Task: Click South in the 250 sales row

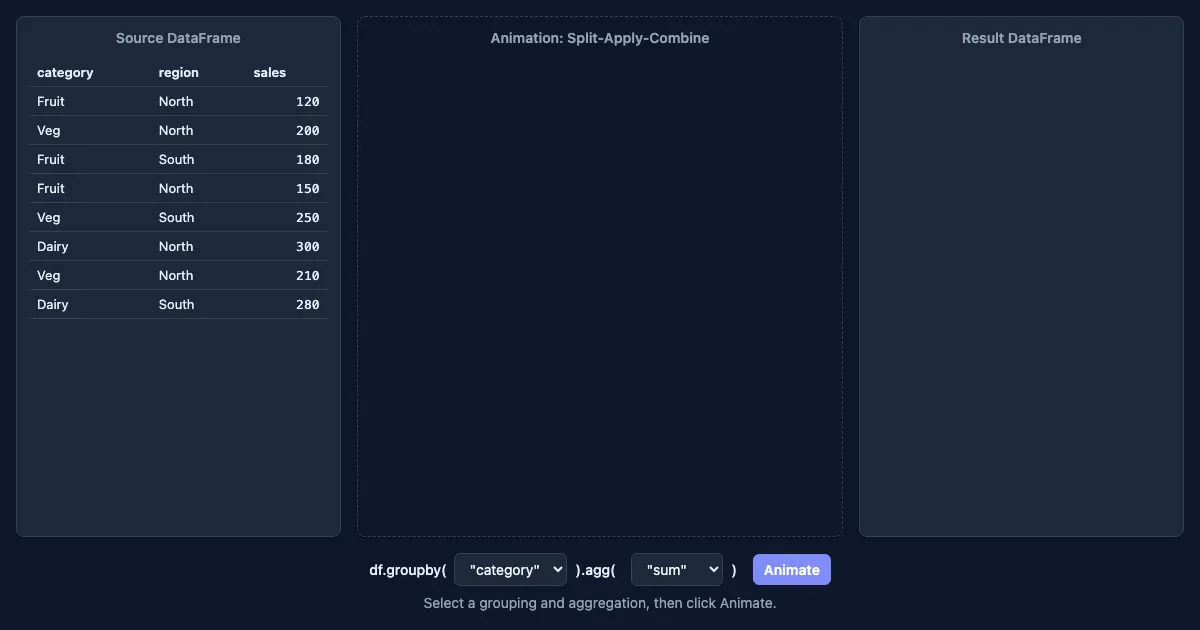Action: click(x=177, y=218)
